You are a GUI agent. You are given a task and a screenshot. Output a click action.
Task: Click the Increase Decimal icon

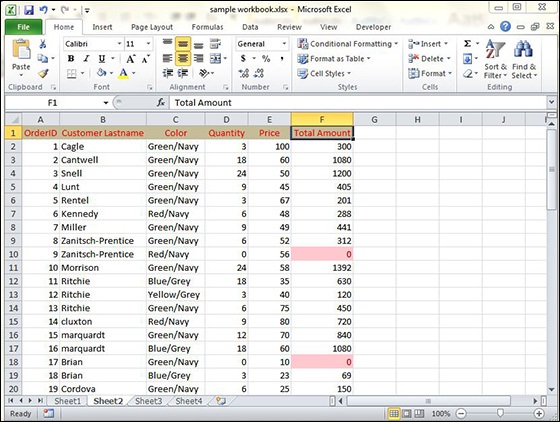click(x=244, y=73)
